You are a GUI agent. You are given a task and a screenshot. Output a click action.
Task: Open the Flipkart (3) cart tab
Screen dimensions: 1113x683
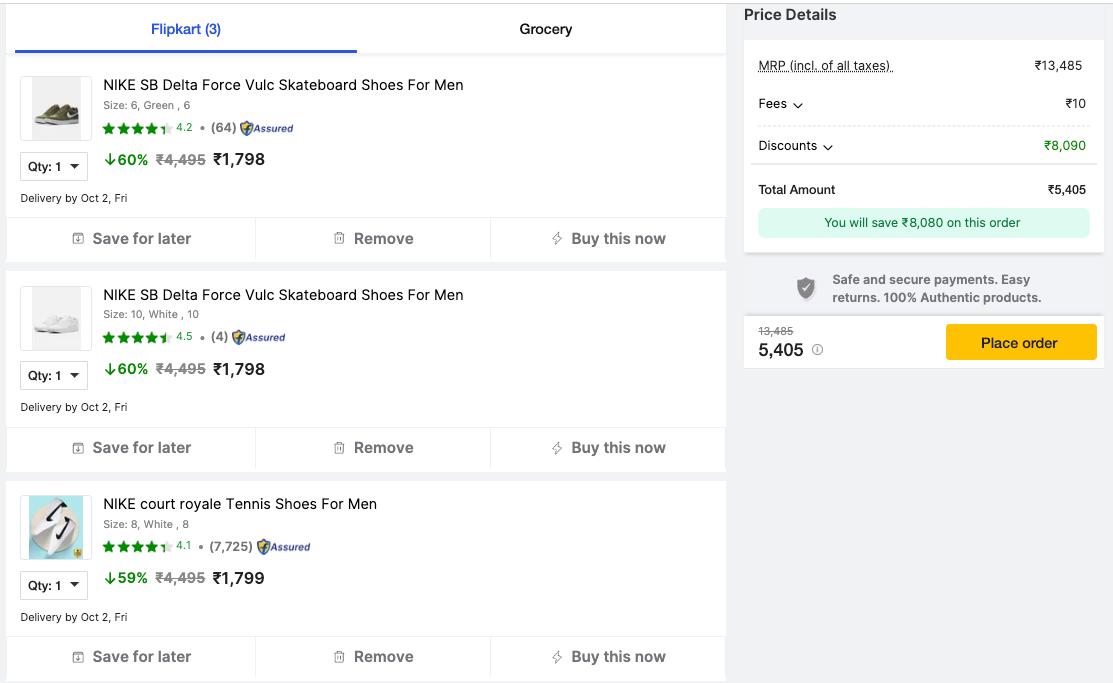(185, 29)
